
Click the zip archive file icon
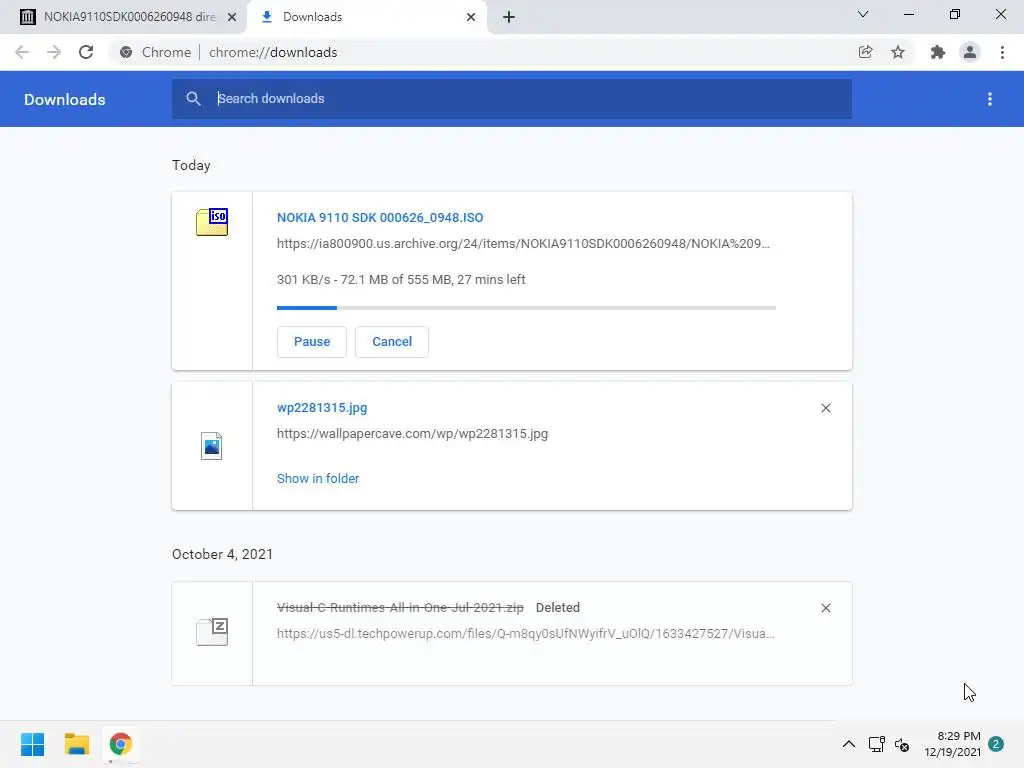(x=212, y=632)
